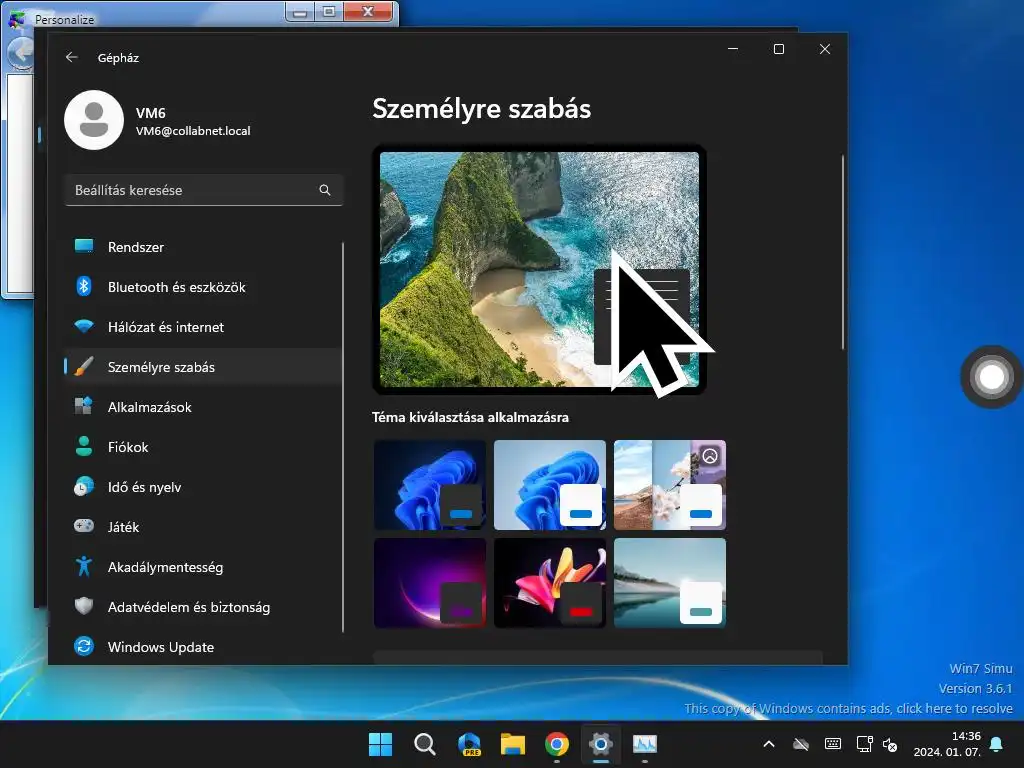Click back button in Personalize window
The height and width of the screenshot is (768, 1024).
[x=21, y=52]
